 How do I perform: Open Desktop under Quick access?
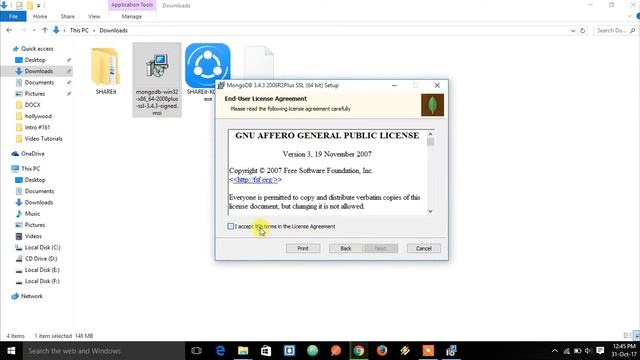[x=35, y=60]
